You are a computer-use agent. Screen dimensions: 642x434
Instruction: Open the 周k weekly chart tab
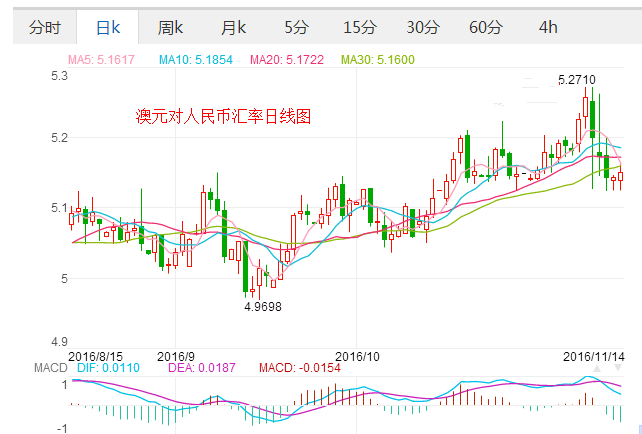tap(170, 28)
